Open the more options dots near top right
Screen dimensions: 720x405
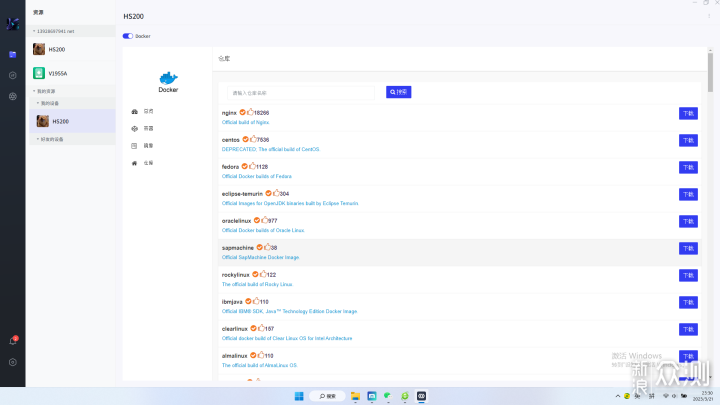(x=709, y=16)
